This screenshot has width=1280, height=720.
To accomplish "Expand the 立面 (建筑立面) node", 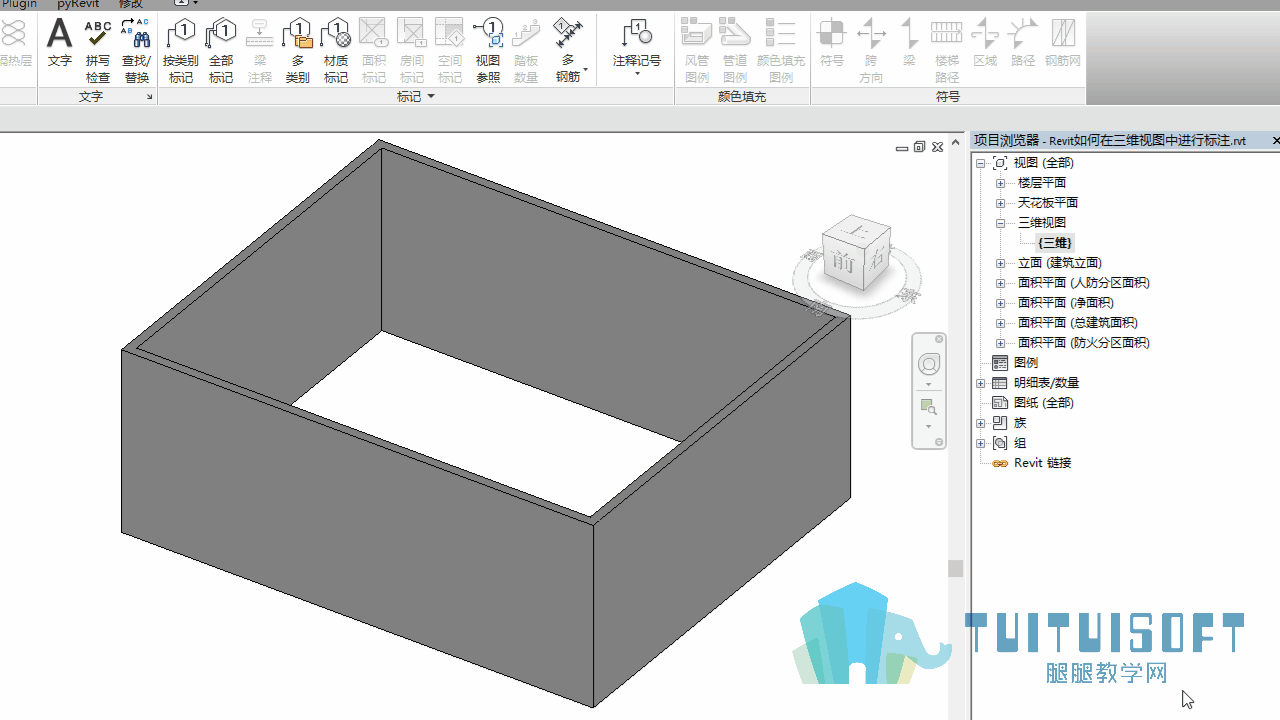I will (x=1000, y=263).
